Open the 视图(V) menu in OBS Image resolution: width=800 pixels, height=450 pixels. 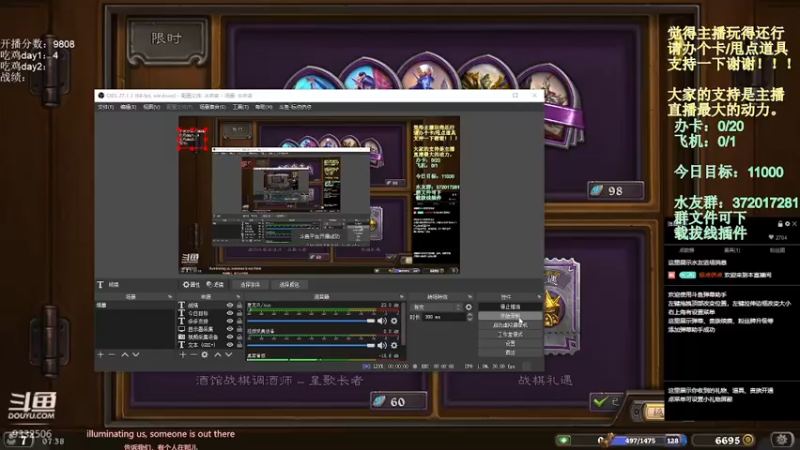152,107
